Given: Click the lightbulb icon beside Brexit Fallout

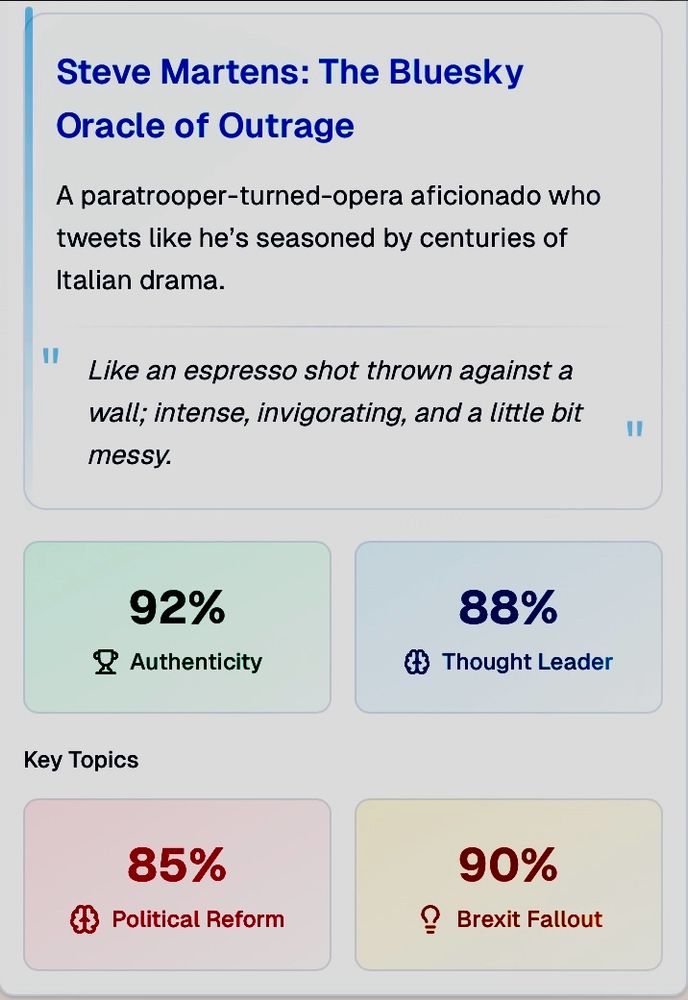Looking at the screenshot, I should (430, 920).
